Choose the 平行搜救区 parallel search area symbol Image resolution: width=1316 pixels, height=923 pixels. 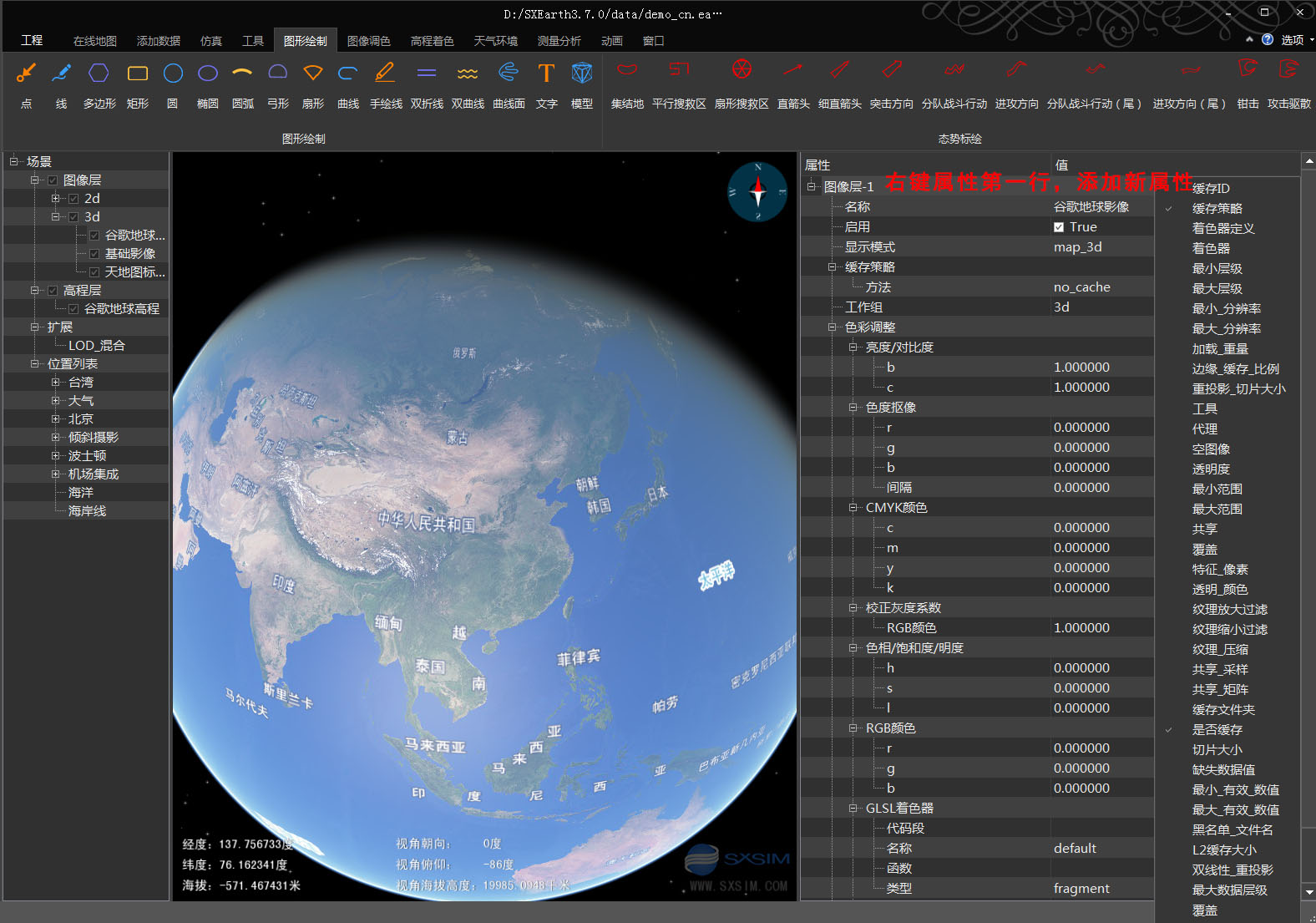pyautogui.click(x=679, y=85)
